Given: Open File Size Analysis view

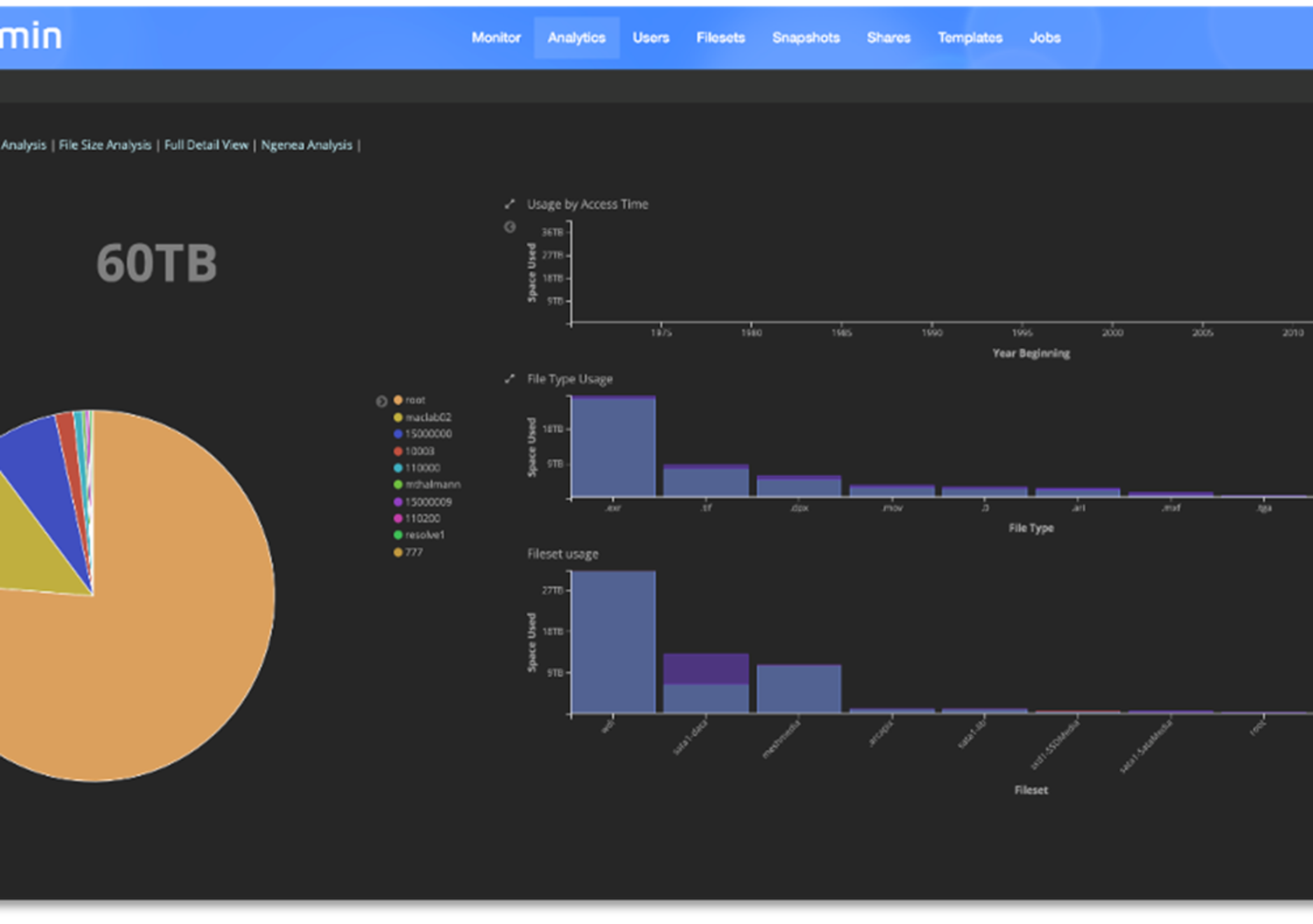Looking at the screenshot, I should coord(105,145).
